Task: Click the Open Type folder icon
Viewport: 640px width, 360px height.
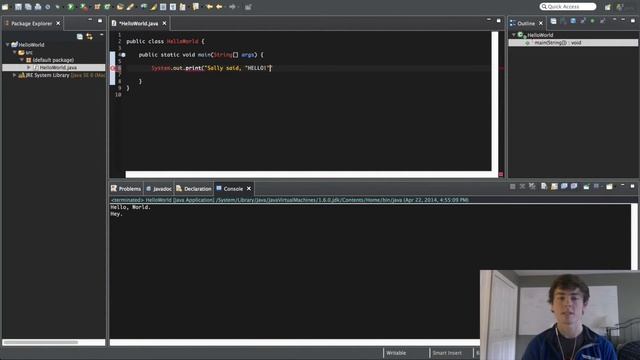Action: [120, 7]
